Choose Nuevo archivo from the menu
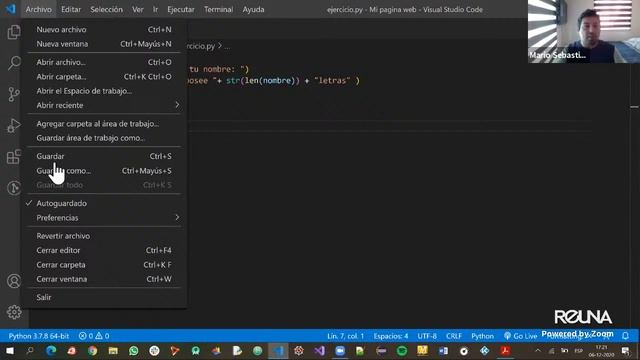 tap(104, 29)
